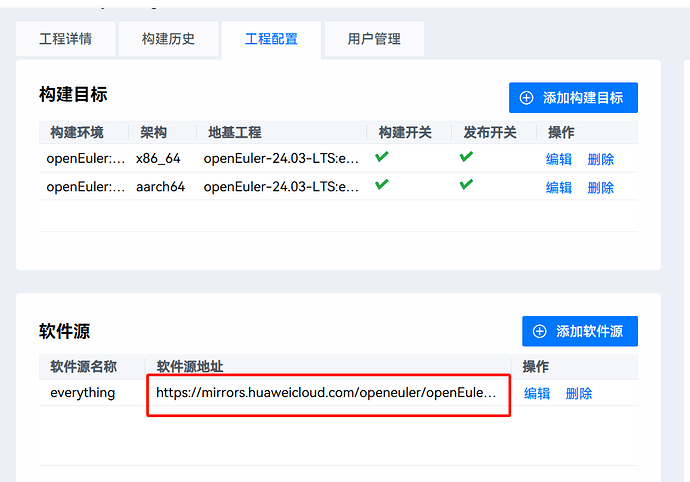Screen dimensions: 690x482
Task: Toggle 构建开关 checkmark for x86_64 row
Action: tap(381, 158)
